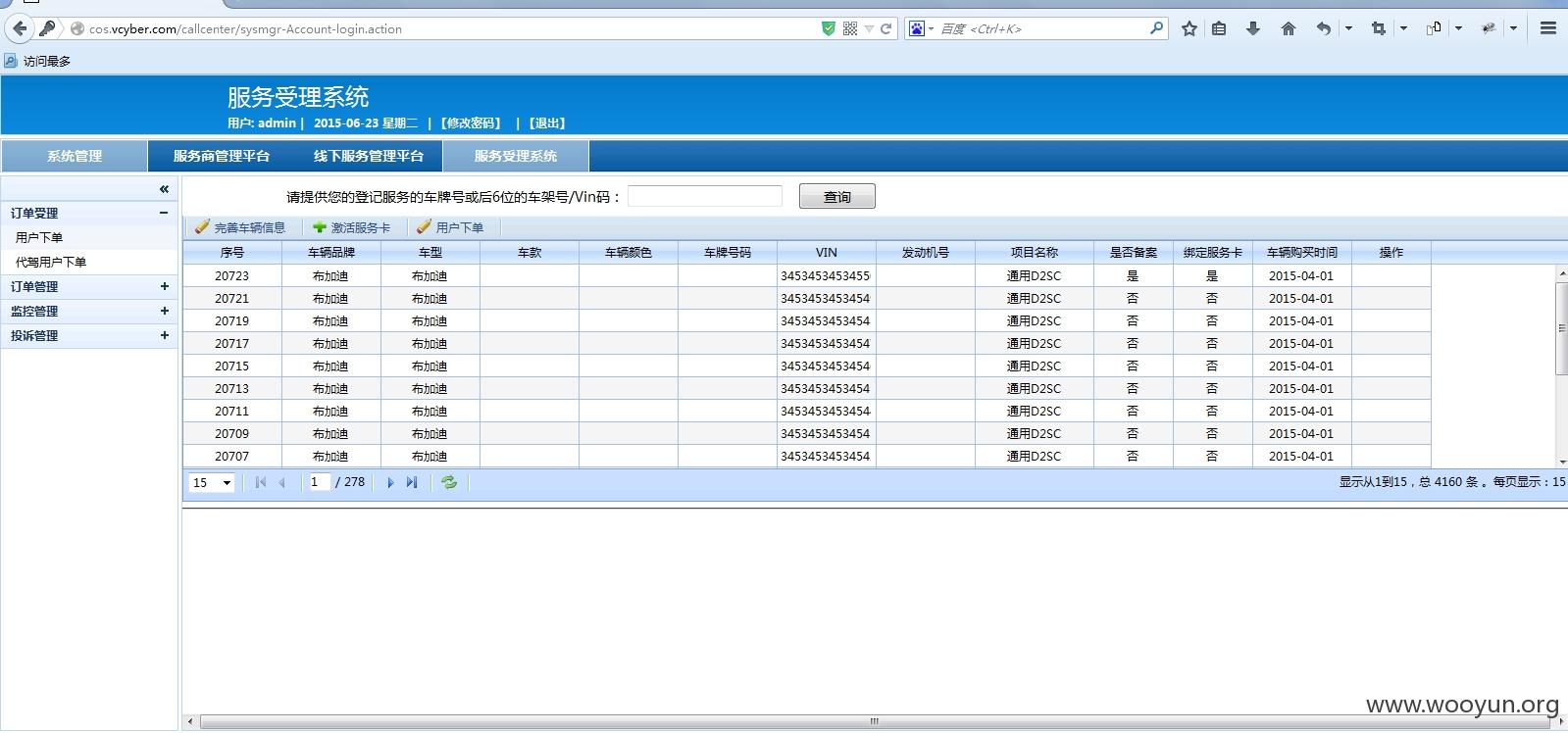The image size is (1568, 733).
Task: Expand the 订单管理 sidebar section
Action: [x=164, y=286]
